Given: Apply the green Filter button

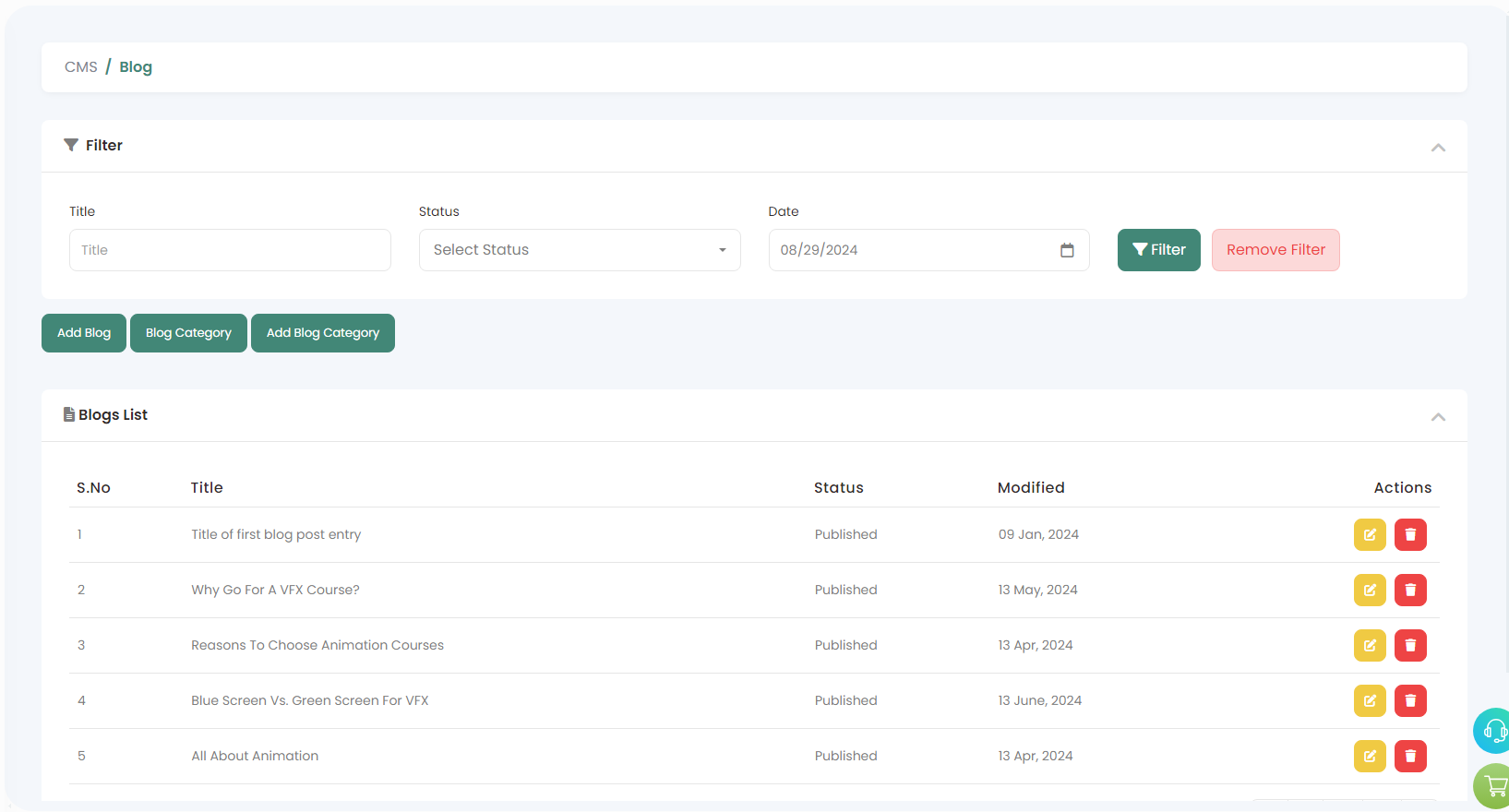Looking at the screenshot, I should 1158,250.
